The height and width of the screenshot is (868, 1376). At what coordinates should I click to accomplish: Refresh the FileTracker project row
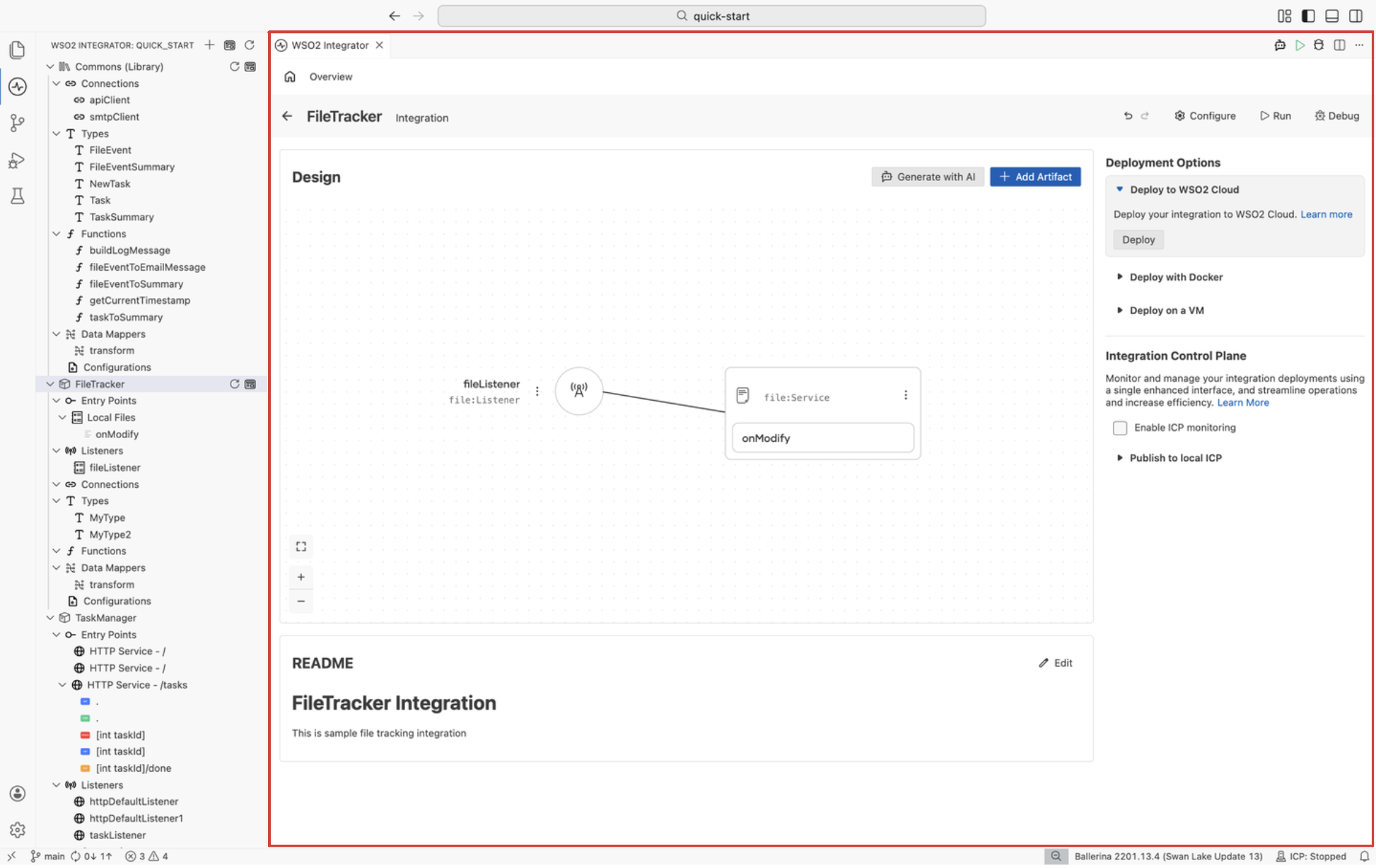click(x=234, y=384)
